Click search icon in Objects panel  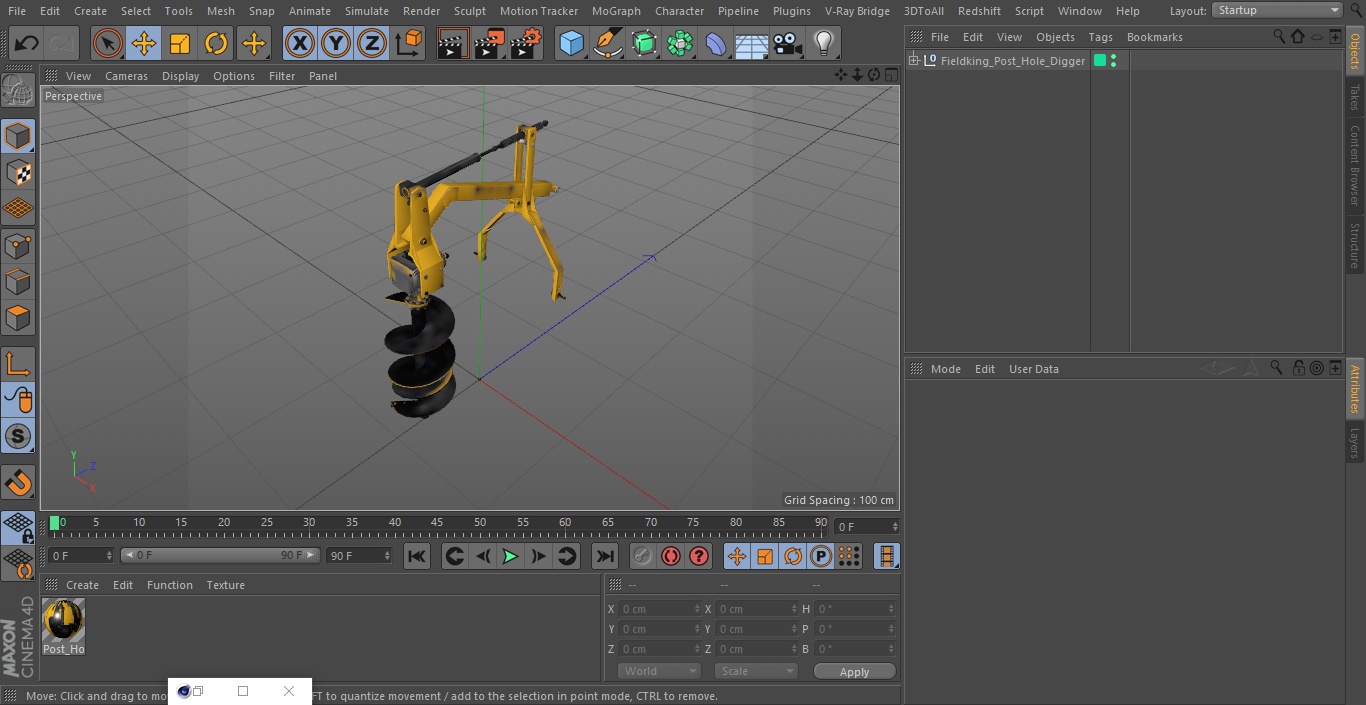tap(1279, 36)
